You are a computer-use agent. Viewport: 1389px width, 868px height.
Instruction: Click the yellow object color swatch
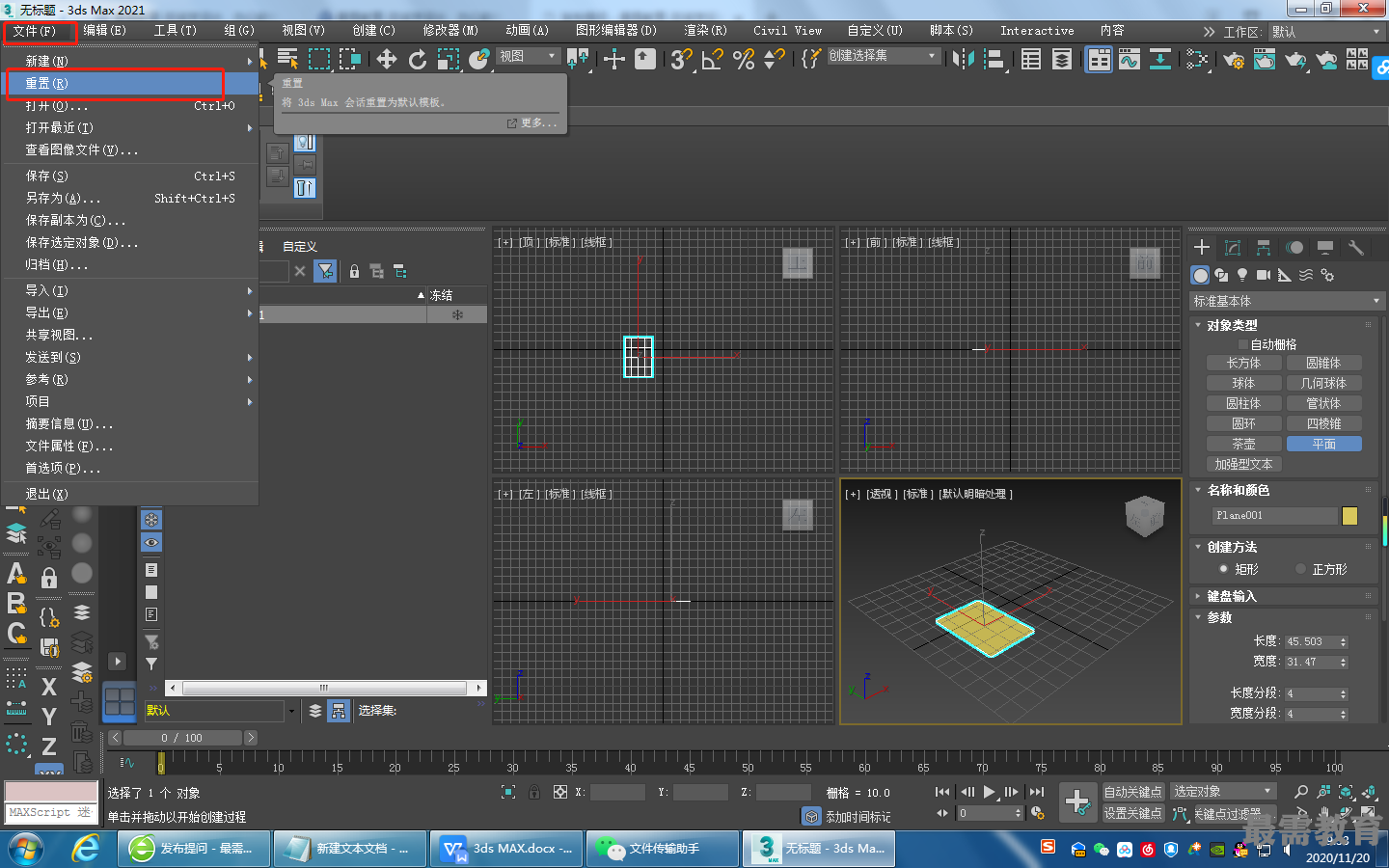[1349, 516]
